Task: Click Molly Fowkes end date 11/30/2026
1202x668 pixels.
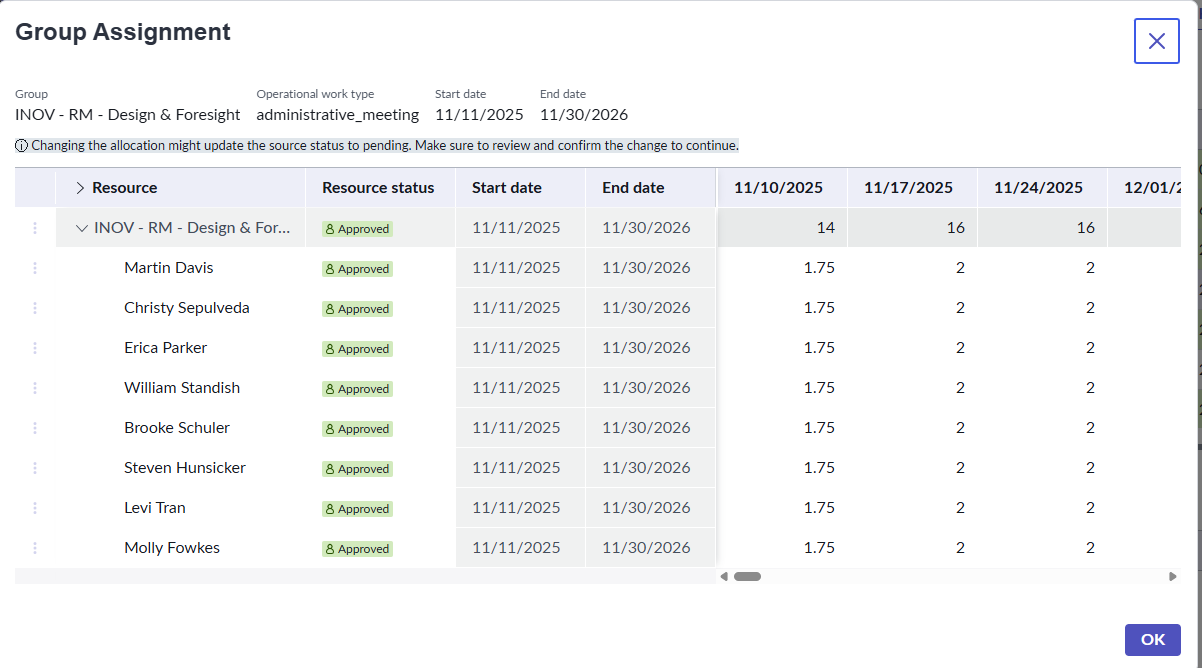Action: tap(650, 548)
